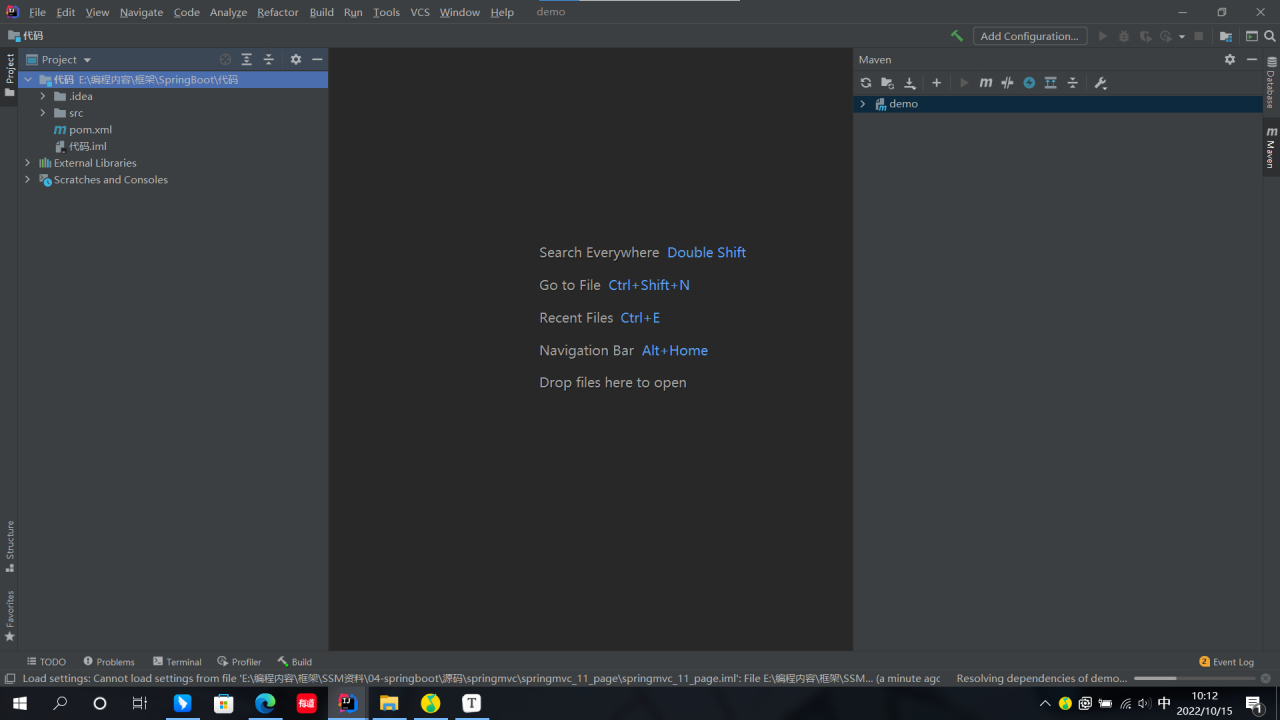Expand the .idea folder

point(43,96)
